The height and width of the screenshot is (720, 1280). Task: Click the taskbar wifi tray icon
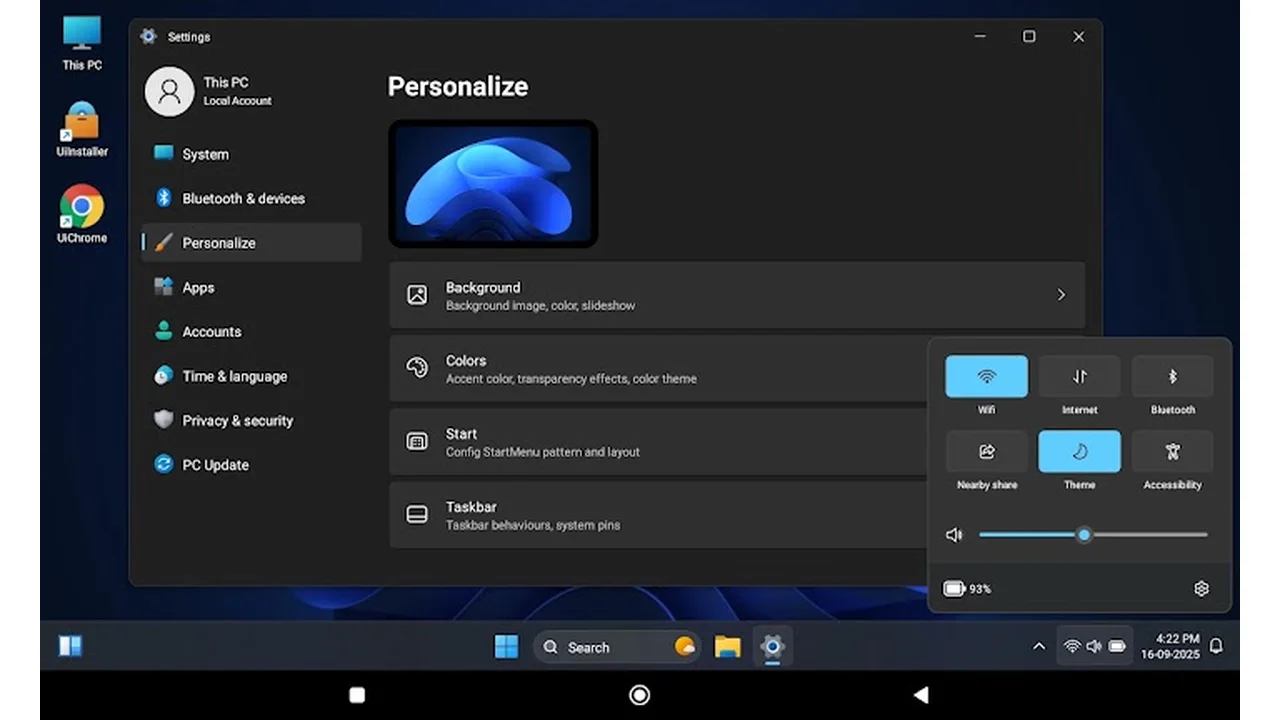pos(1072,647)
